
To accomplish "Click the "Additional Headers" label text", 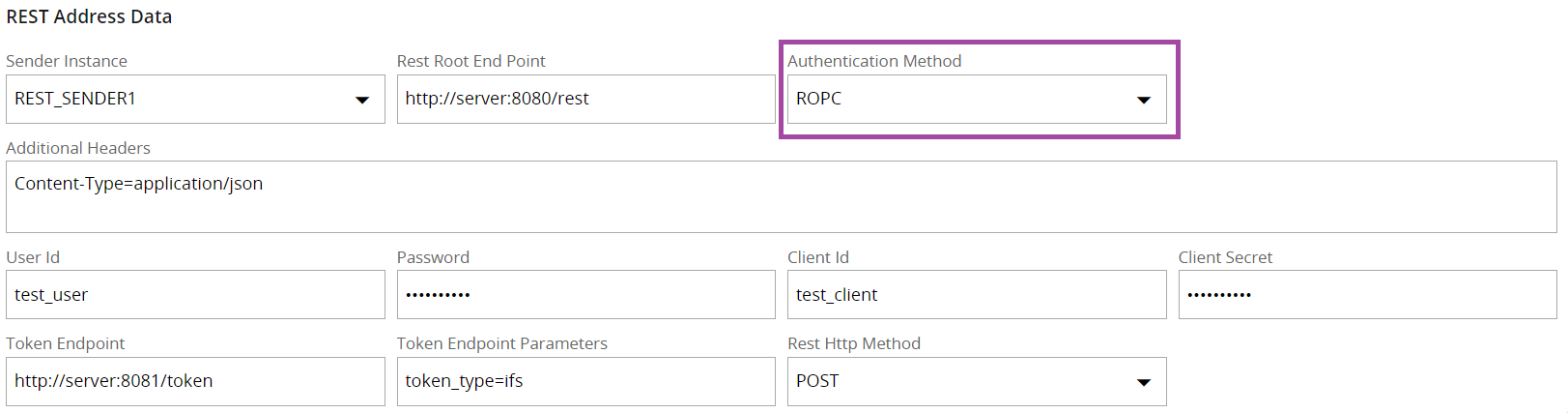I will tap(78, 148).
